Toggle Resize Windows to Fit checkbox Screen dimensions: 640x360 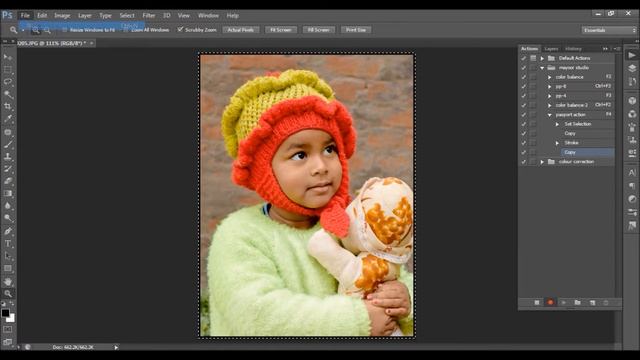tap(64, 30)
